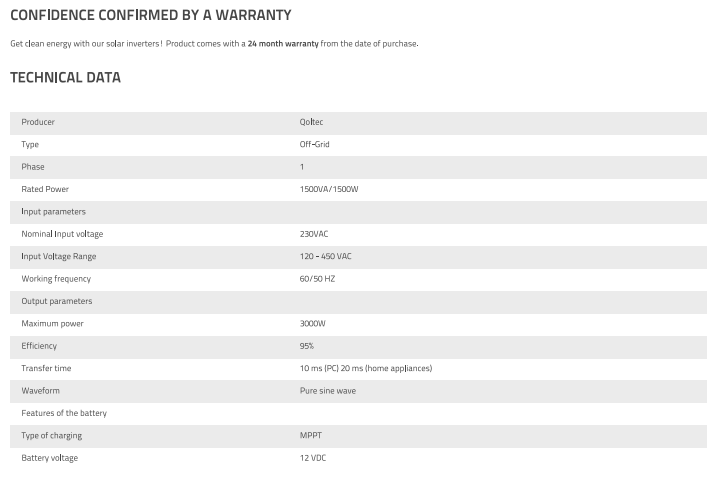Click the "120 - 450 VAC" range value
This screenshot has height=482, width=722.
point(325,257)
